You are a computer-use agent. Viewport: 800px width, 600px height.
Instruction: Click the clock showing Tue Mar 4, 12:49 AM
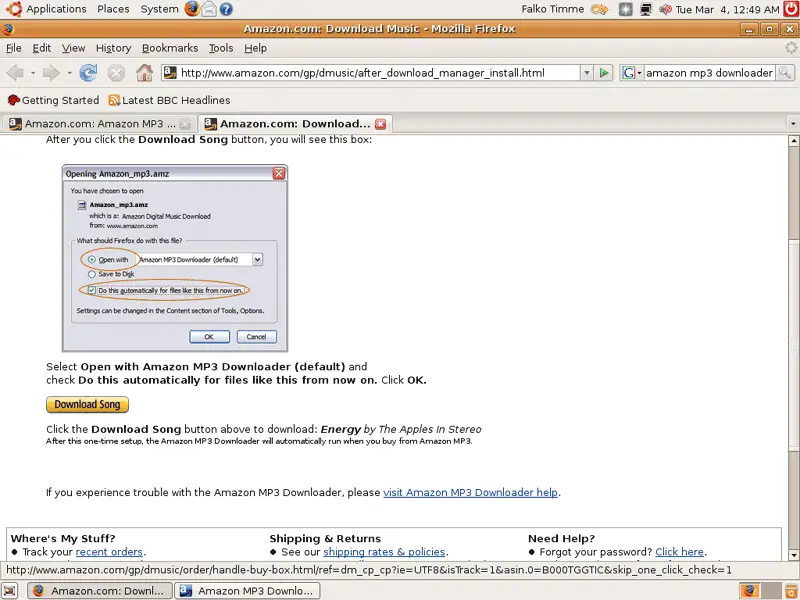pos(728,9)
